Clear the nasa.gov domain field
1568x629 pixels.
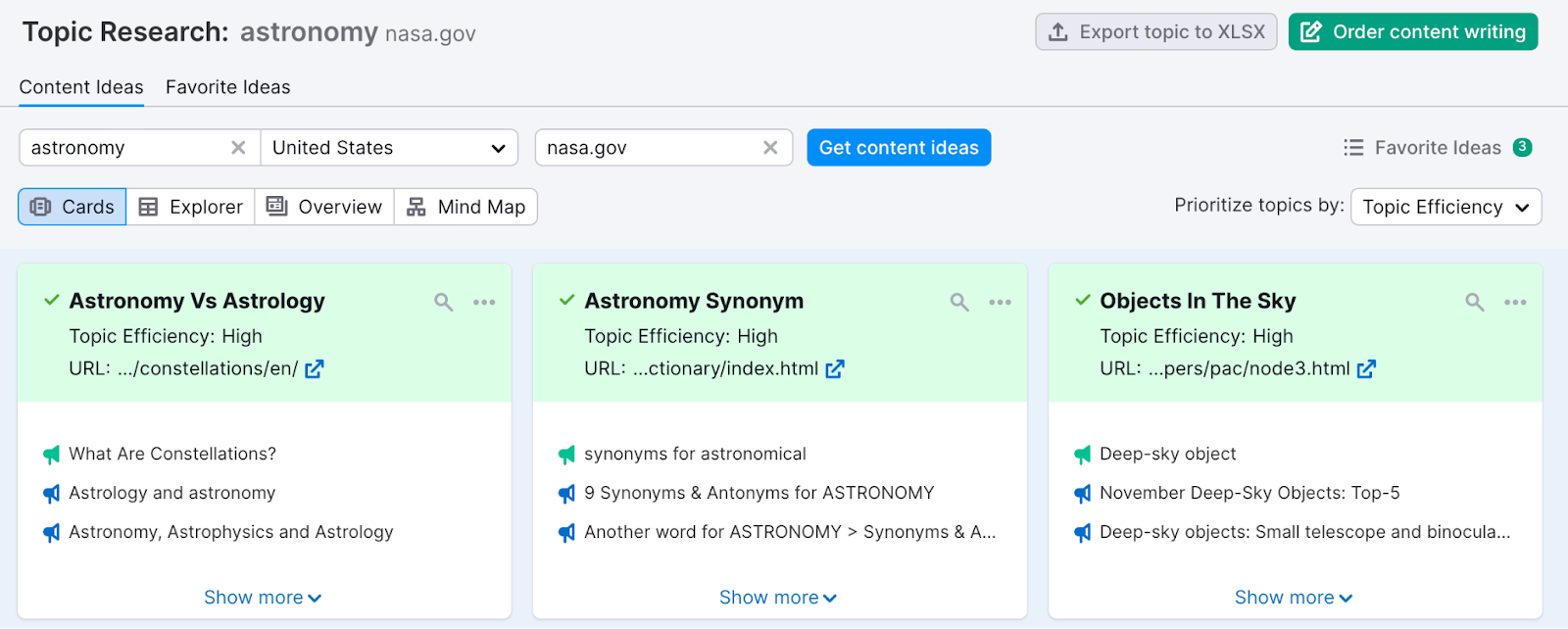(770, 148)
